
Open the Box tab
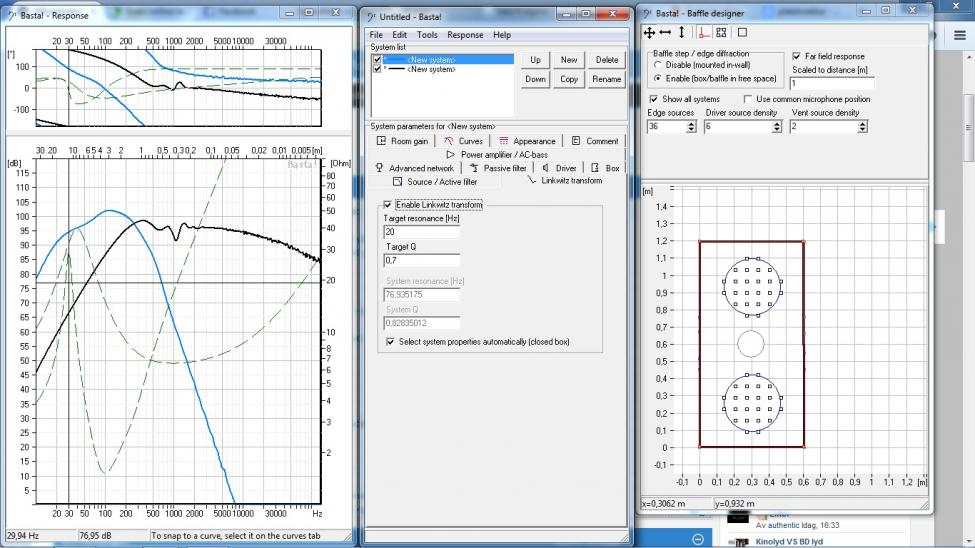pos(605,168)
